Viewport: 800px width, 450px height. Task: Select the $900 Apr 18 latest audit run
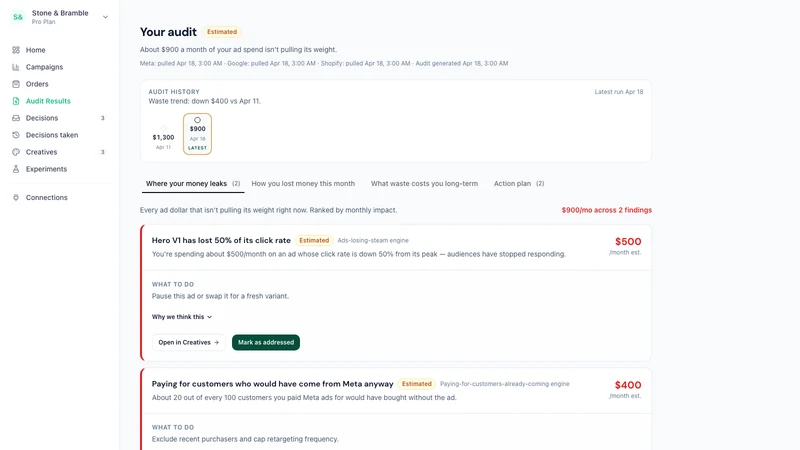coord(197,134)
